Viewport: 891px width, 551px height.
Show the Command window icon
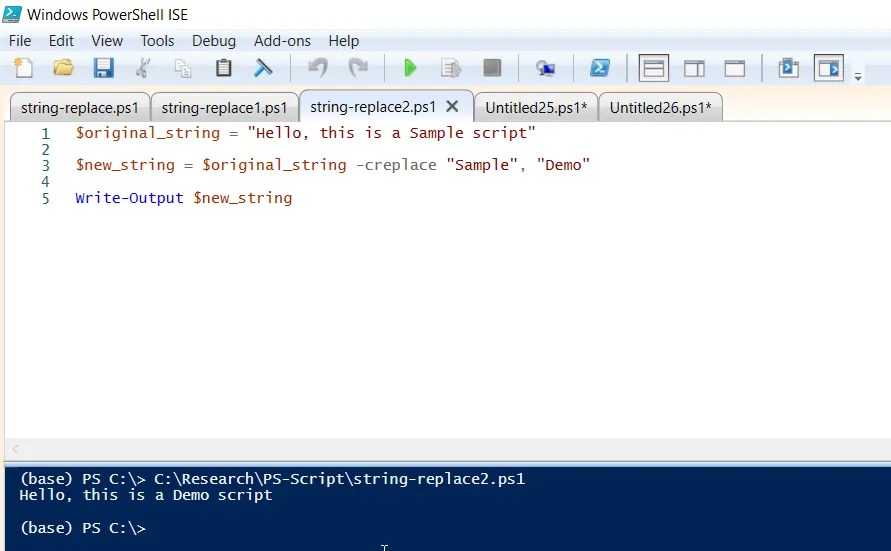[789, 68]
